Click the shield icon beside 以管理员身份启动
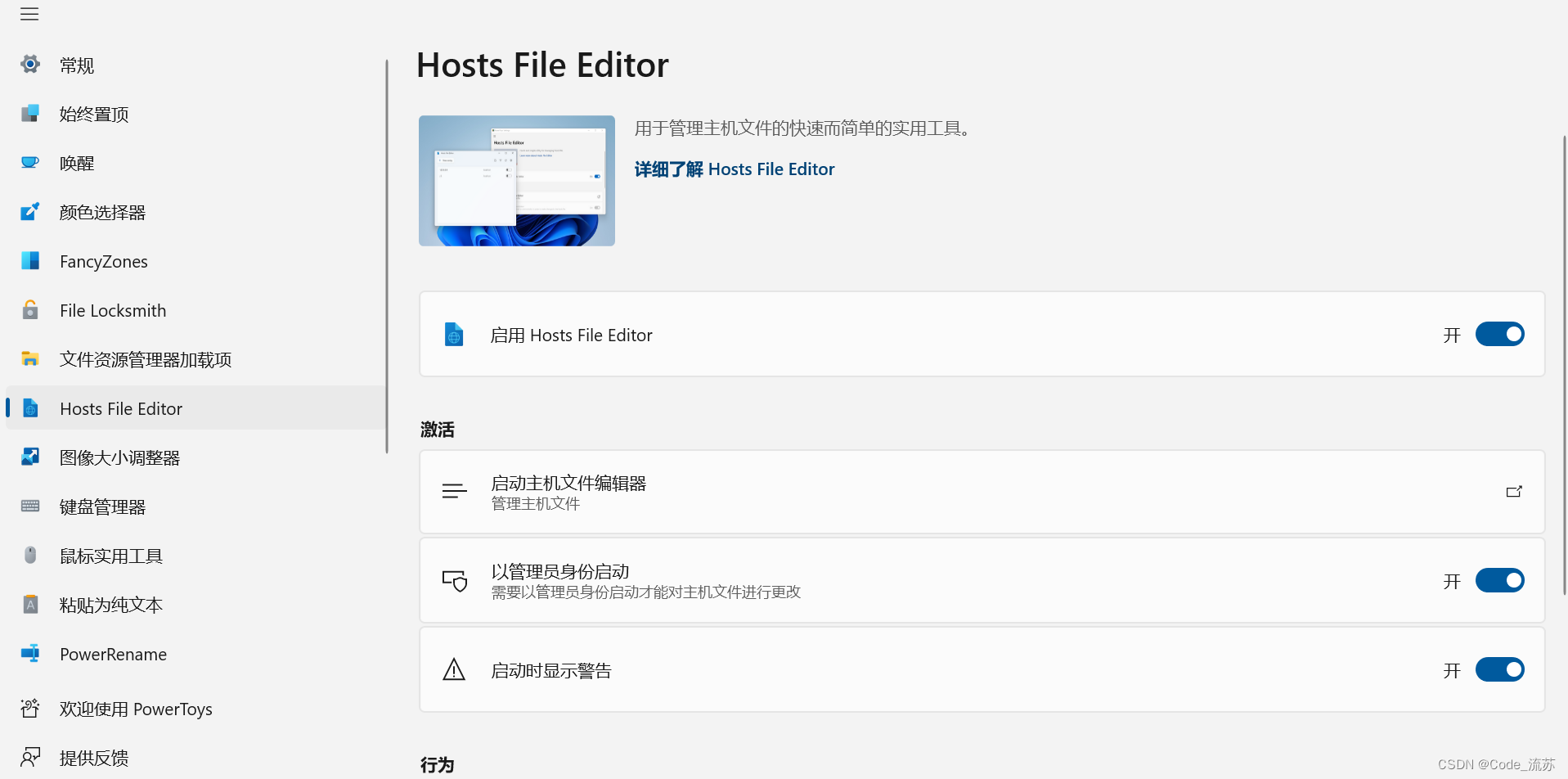 (x=455, y=580)
